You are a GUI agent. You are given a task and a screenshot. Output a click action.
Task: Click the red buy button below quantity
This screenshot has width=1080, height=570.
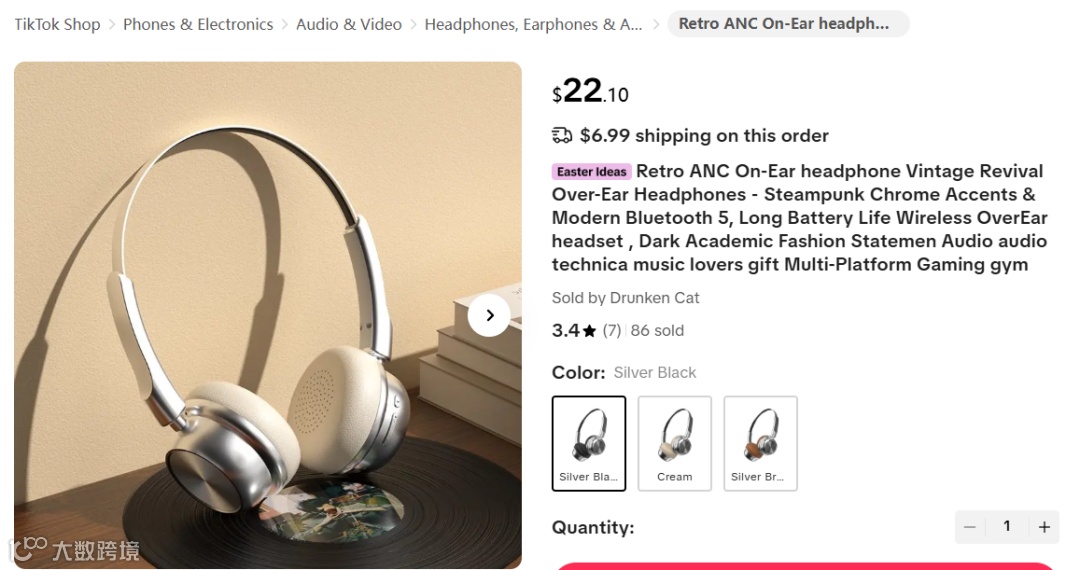[804, 566]
